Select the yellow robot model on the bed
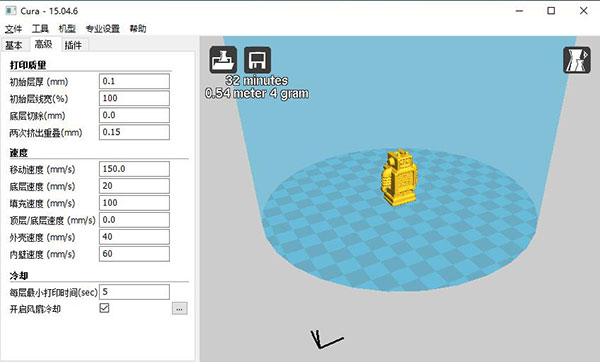600x362 pixels. [399, 177]
